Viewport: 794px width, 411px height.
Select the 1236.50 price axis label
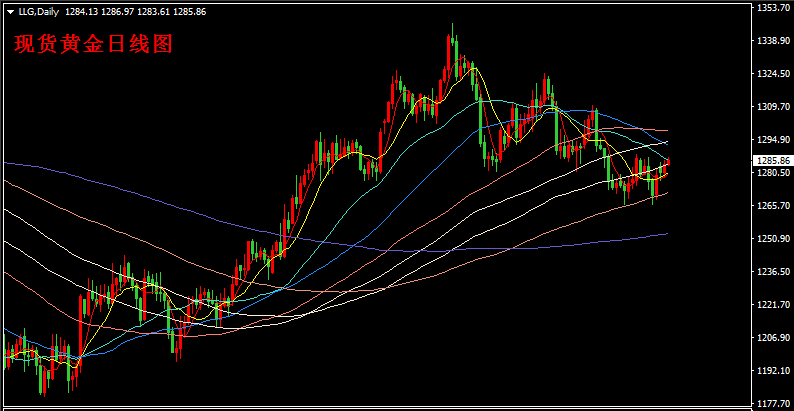click(772, 272)
